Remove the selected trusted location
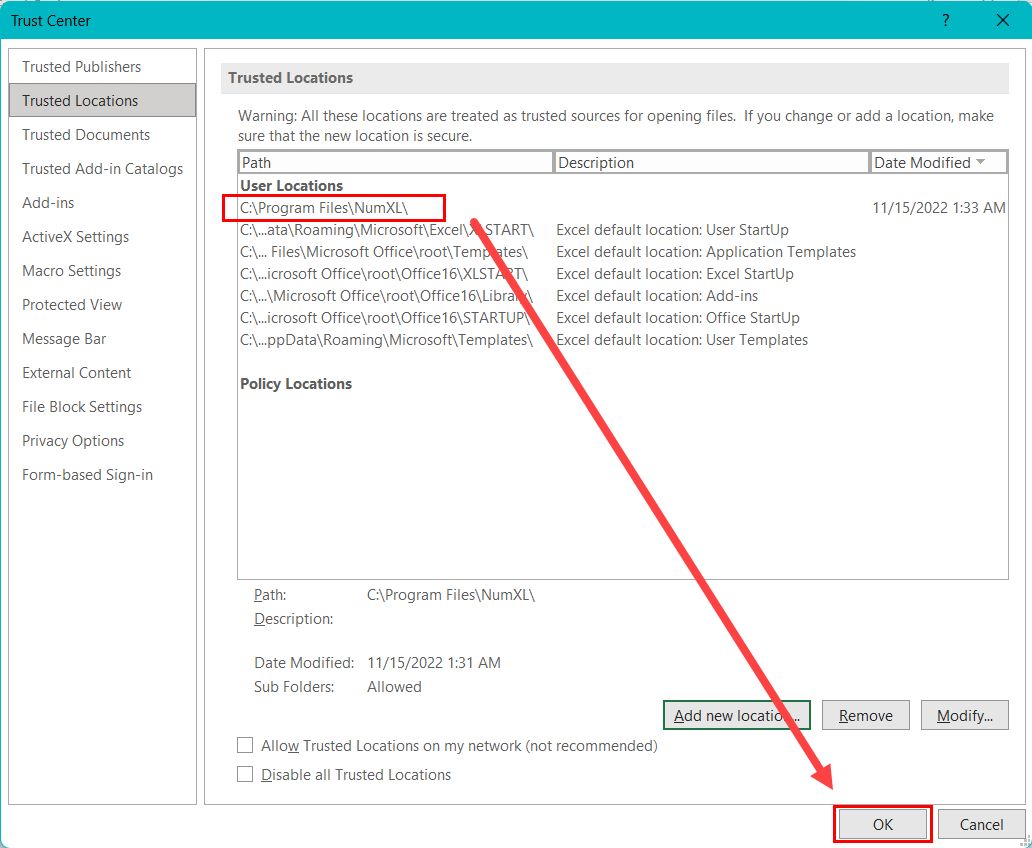 coord(865,715)
